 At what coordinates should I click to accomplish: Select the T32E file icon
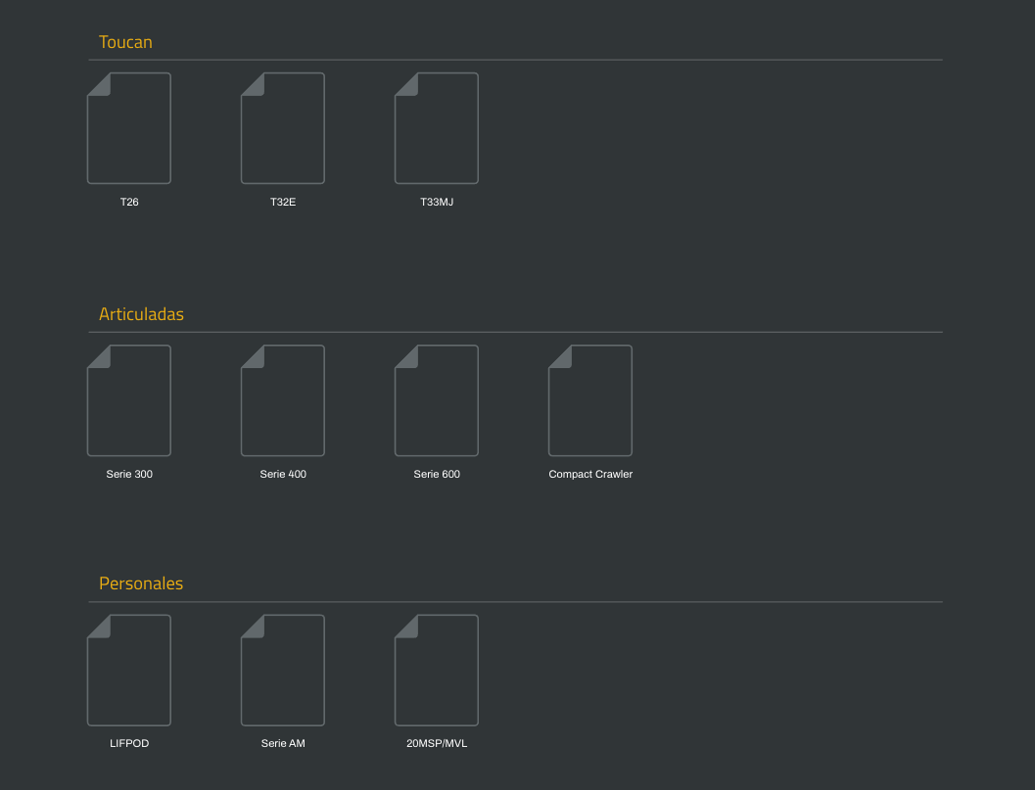pyautogui.click(x=283, y=127)
